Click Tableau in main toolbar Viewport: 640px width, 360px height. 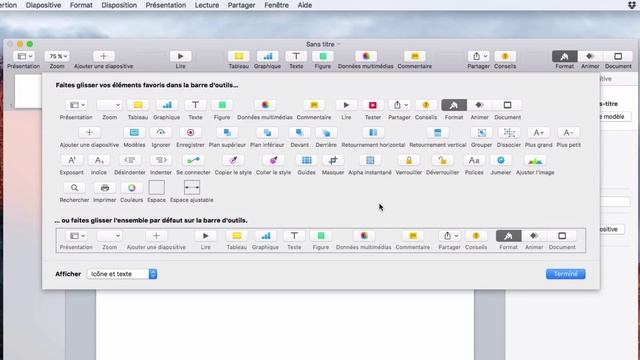pyautogui.click(x=239, y=56)
